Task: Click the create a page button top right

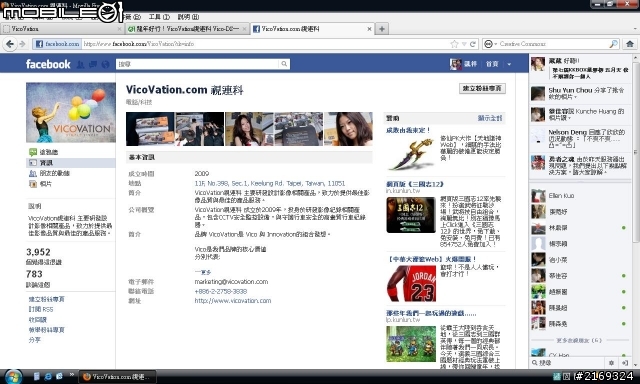Action: (x=482, y=88)
